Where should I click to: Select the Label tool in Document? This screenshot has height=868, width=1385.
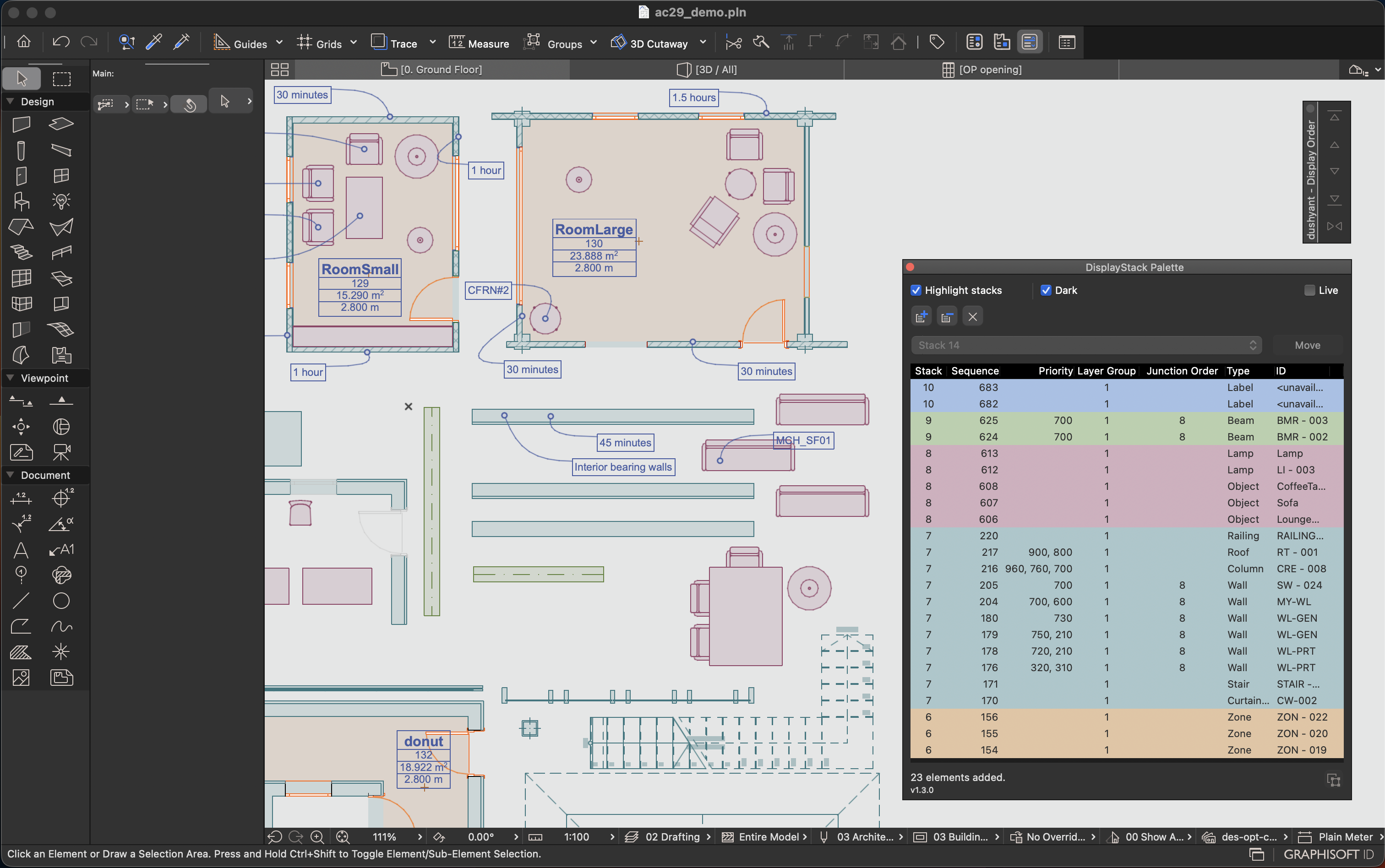point(61,550)
